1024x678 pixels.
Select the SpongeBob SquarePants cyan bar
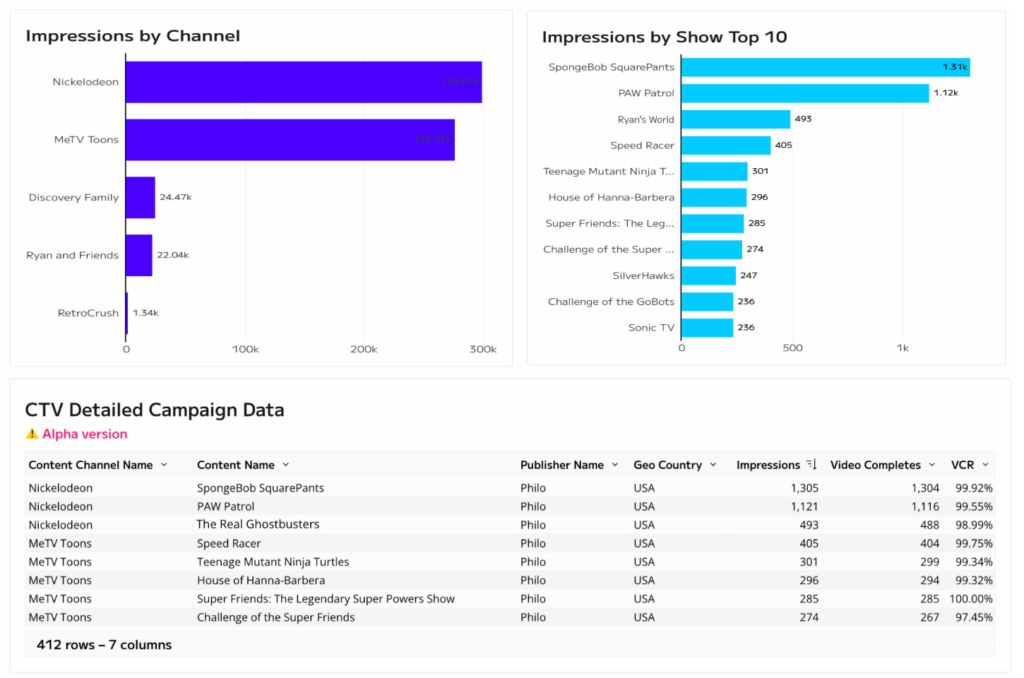tap(825, 67)
